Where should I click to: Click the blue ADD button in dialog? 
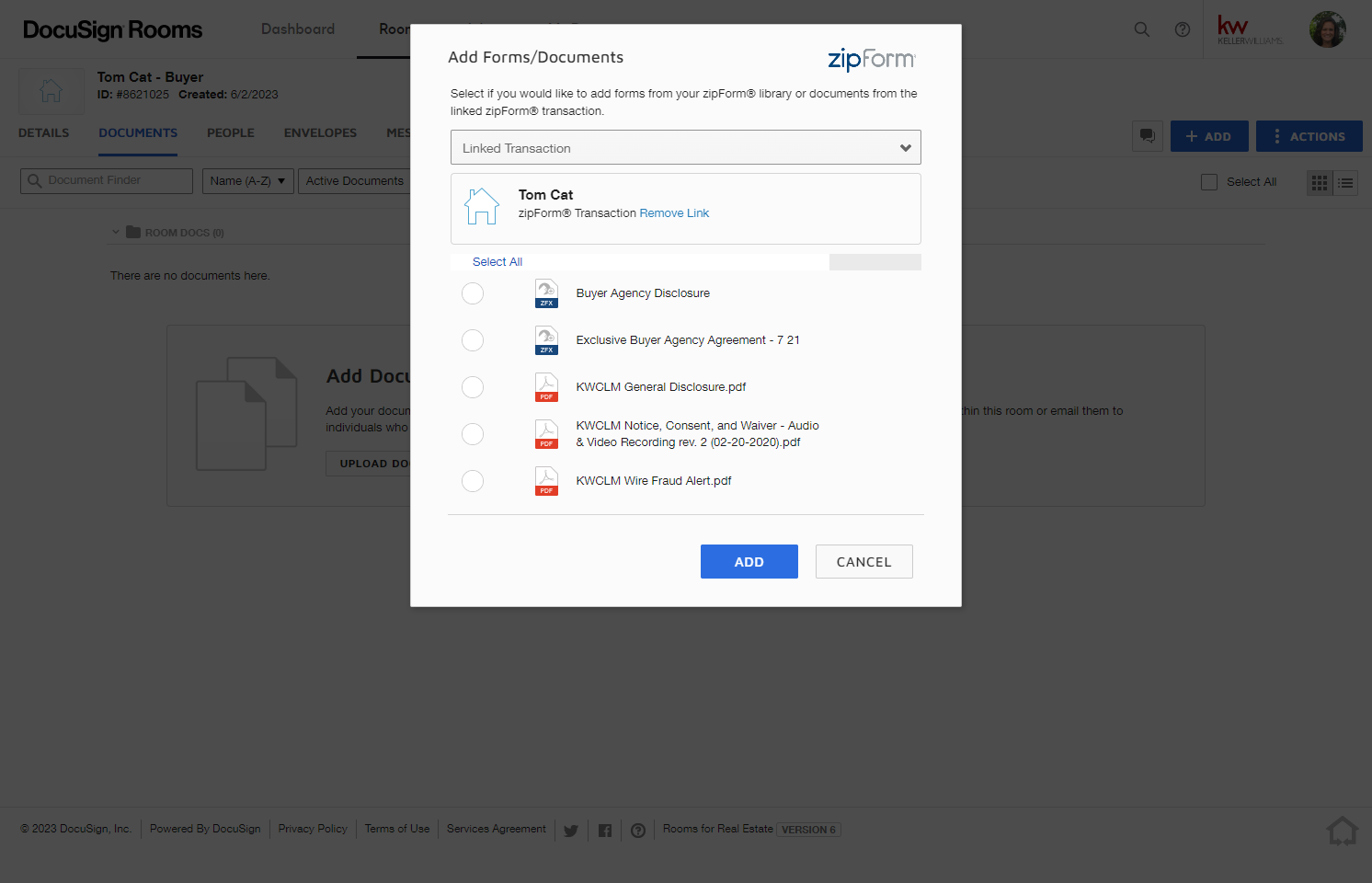point(749,562)
